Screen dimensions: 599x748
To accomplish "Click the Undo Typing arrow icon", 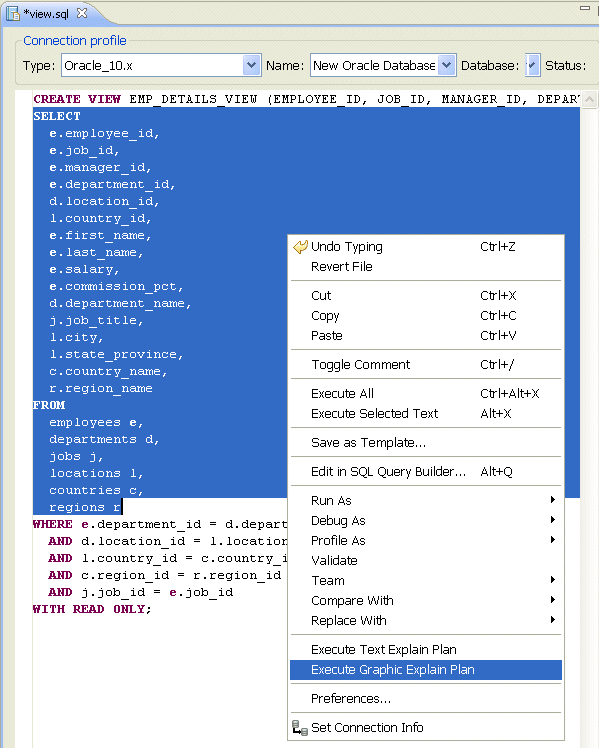I will click(x=300, y=247).
